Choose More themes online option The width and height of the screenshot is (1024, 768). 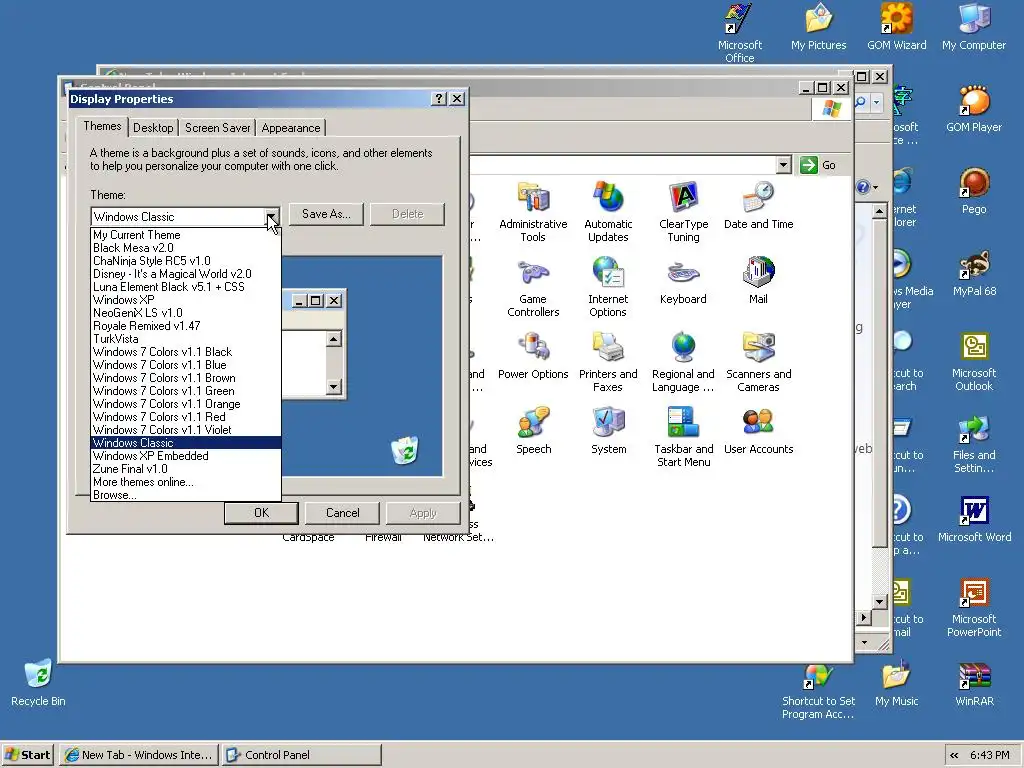coord(185,482)
